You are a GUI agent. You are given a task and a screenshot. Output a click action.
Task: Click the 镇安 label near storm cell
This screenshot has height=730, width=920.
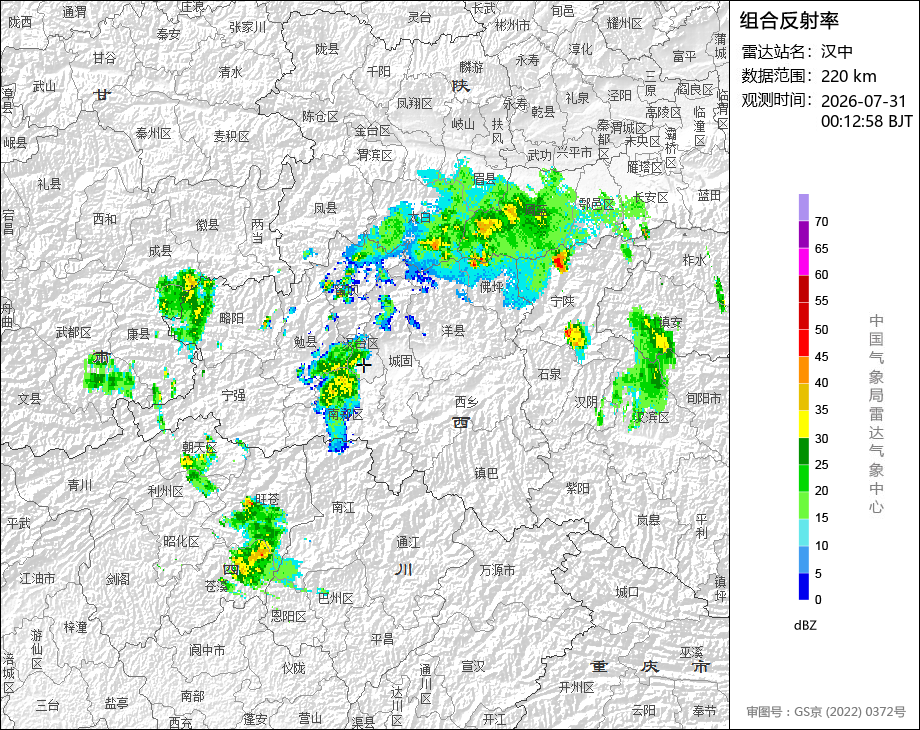671,322
